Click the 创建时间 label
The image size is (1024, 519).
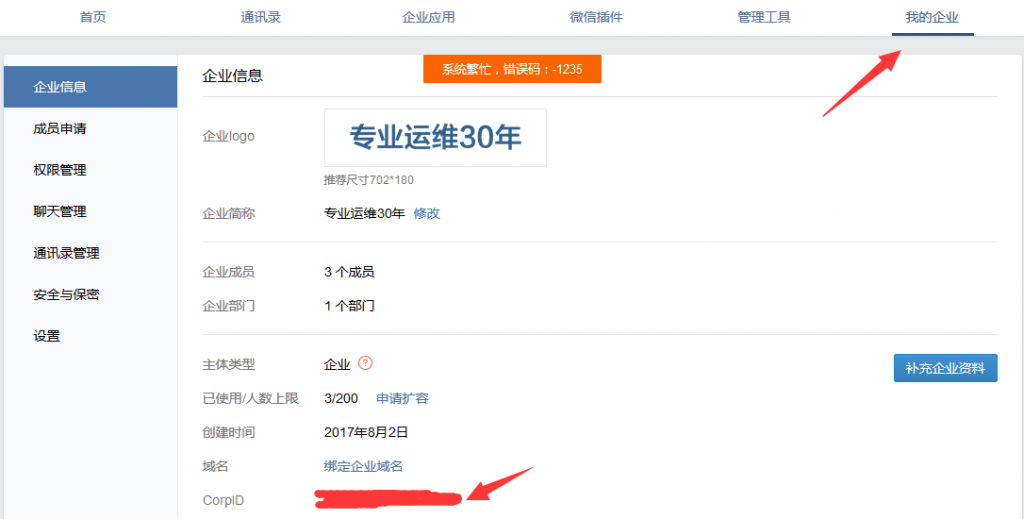(229, 432)
